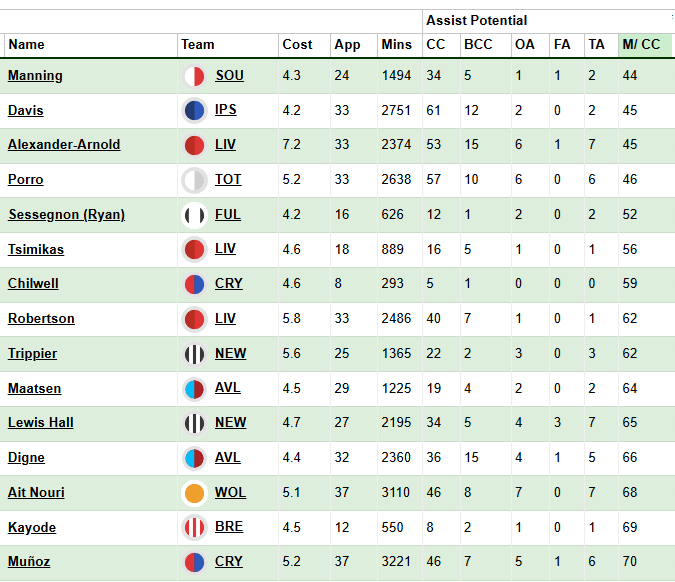Click the Crystal Palace badge in Chilwell's row
This screenshot has height=582, width=675.
click(x=195, y=284)
